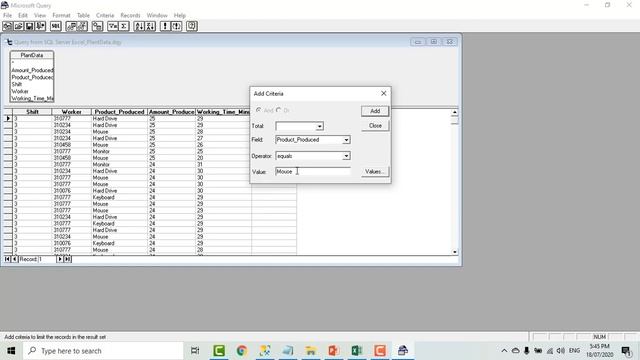Click the Task View taskbar icon
640x360 pixels.
(195, 351)
